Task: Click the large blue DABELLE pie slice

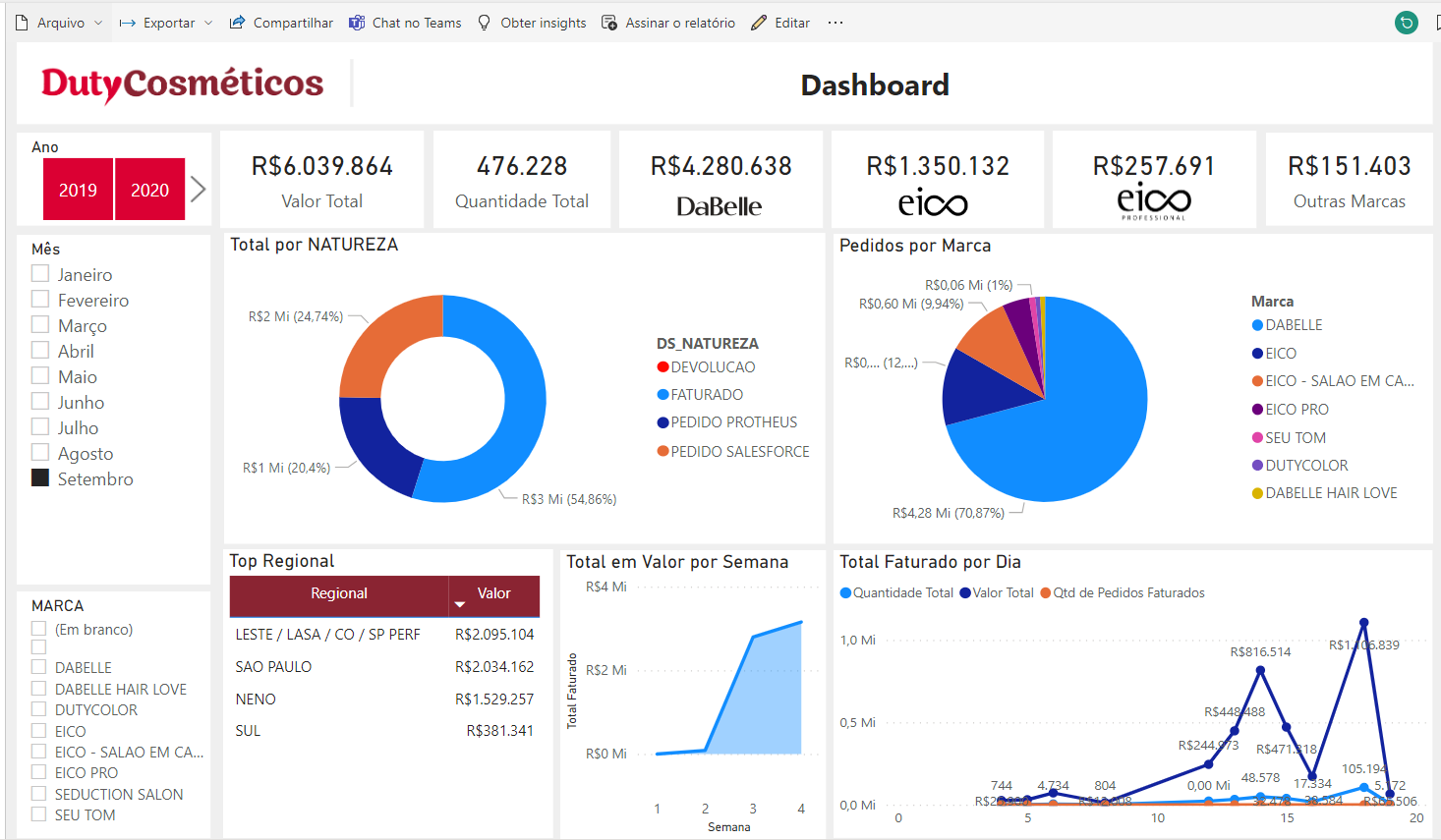Action: pos(1071,422)
